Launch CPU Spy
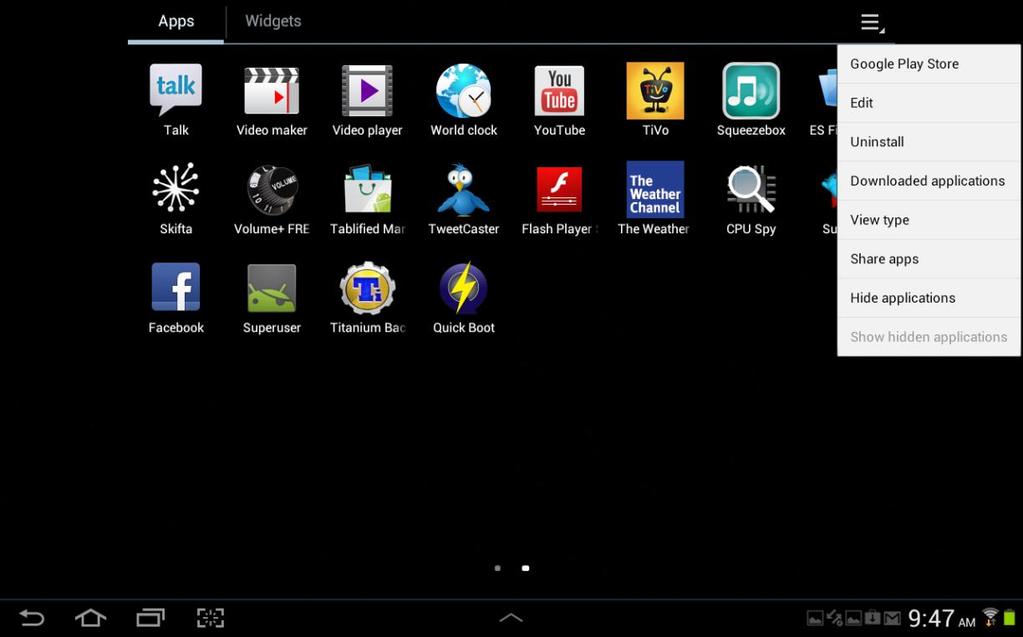Image resolution: width=1023 pixels, height=637 pixels. click(x=751, y=198)
